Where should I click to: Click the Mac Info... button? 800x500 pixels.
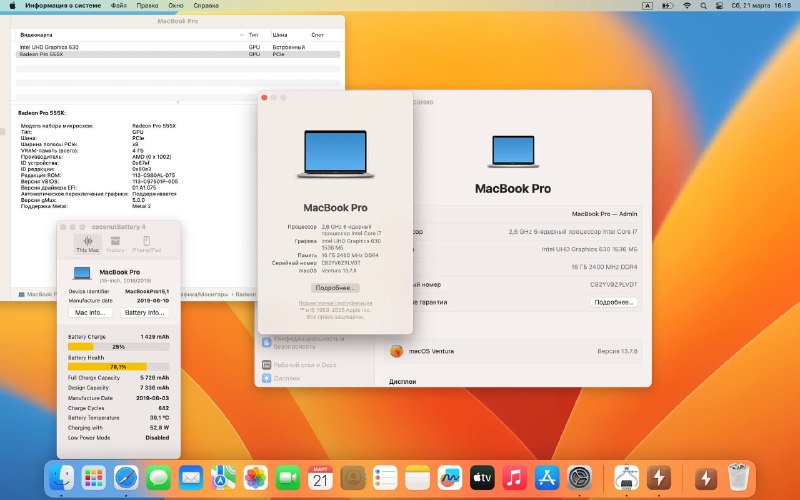coord(92,313)
